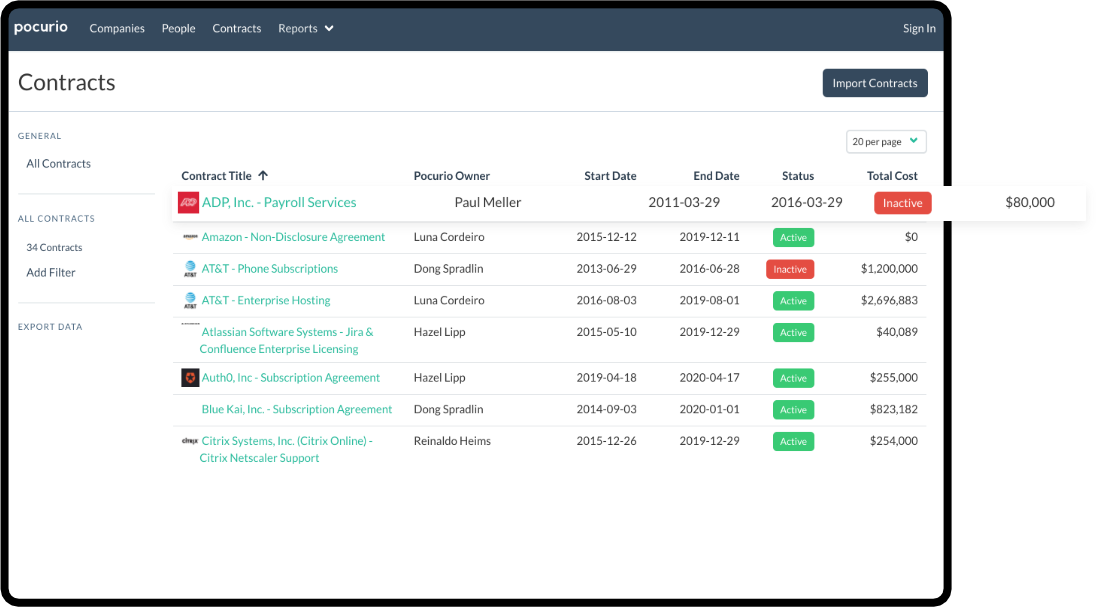Click start date 2011-03-29
Image resolution: width=1096 pixels, height=607 pixels.
(684, 202)
